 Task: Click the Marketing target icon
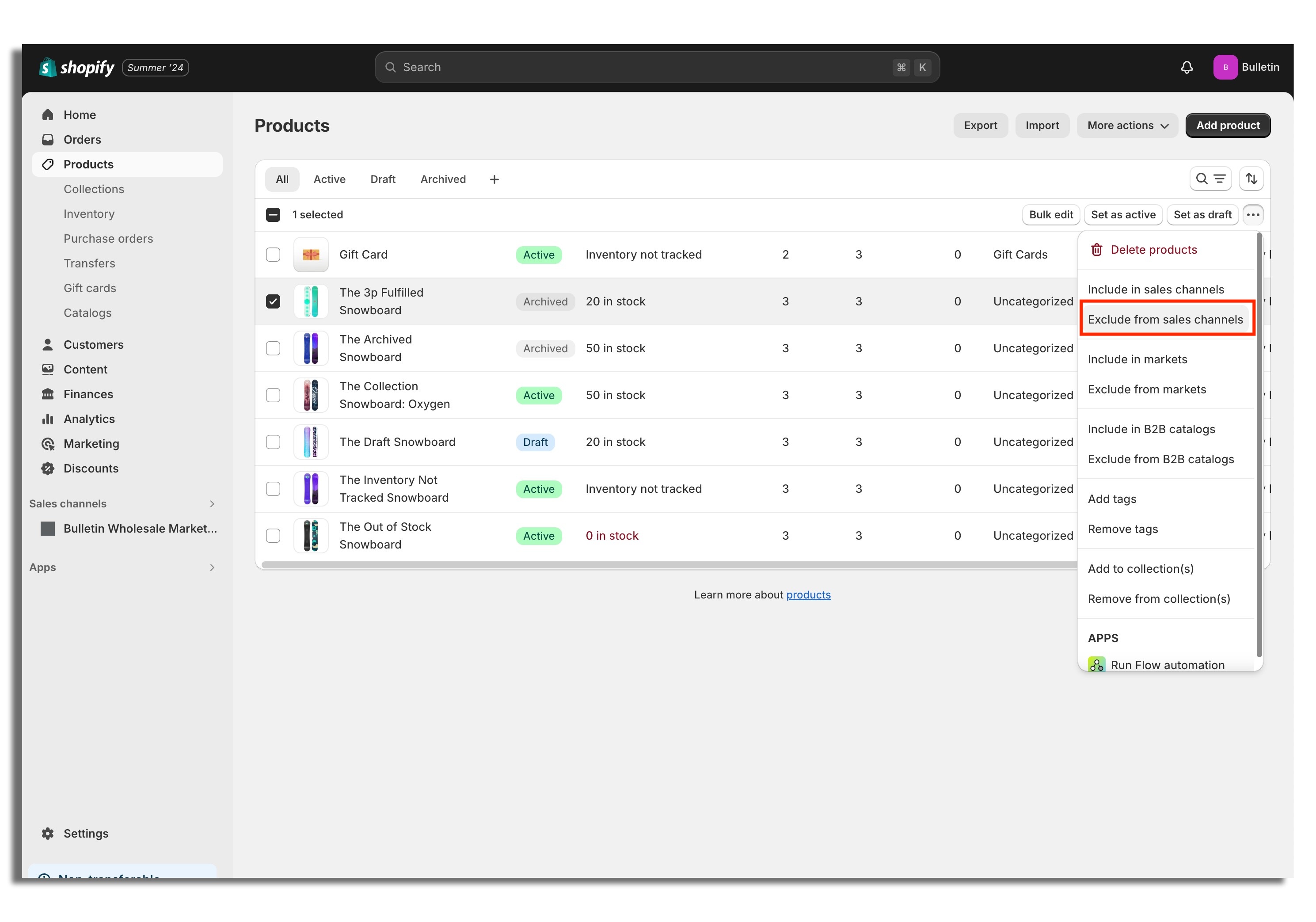point(48,443)
